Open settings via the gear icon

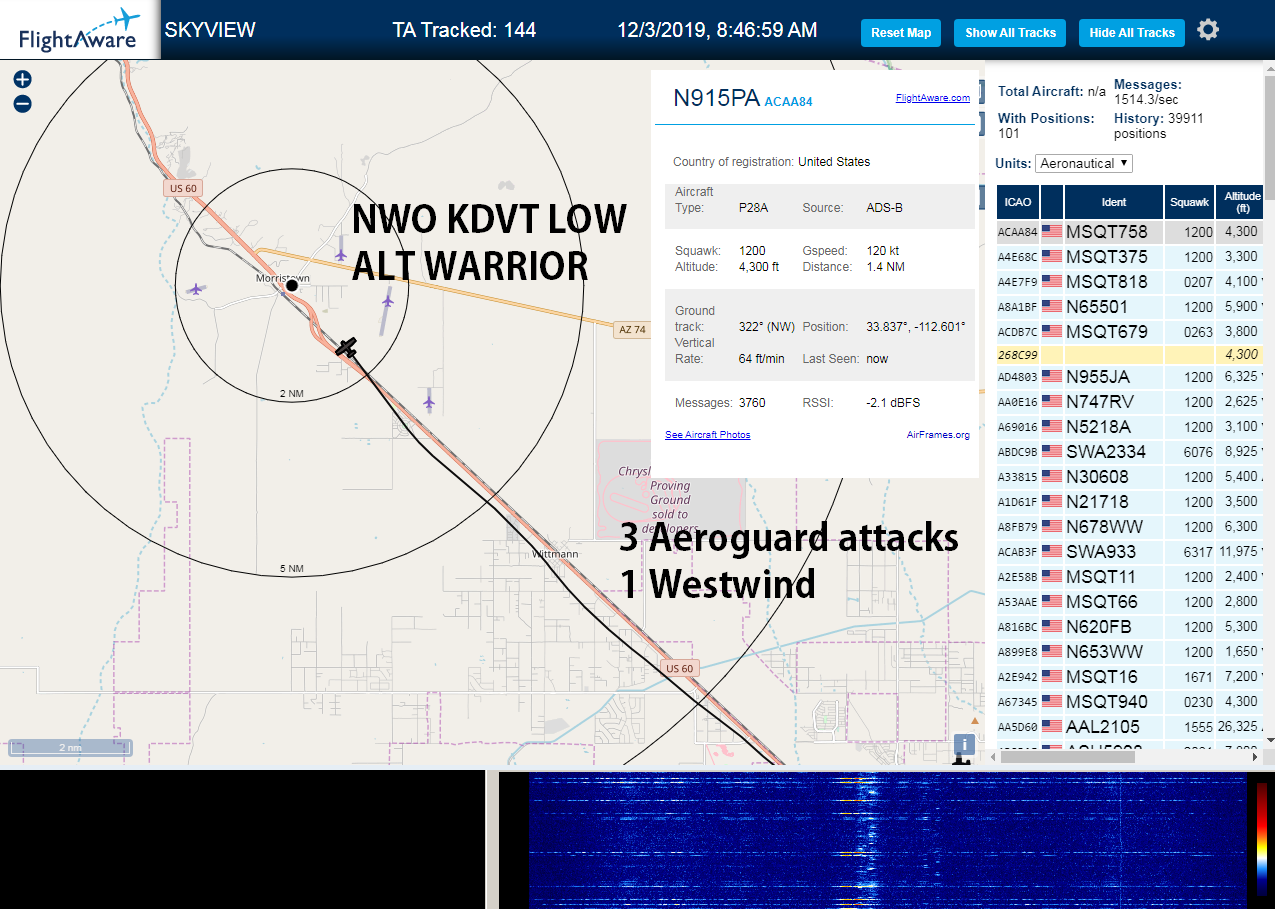pos(1208,30)
